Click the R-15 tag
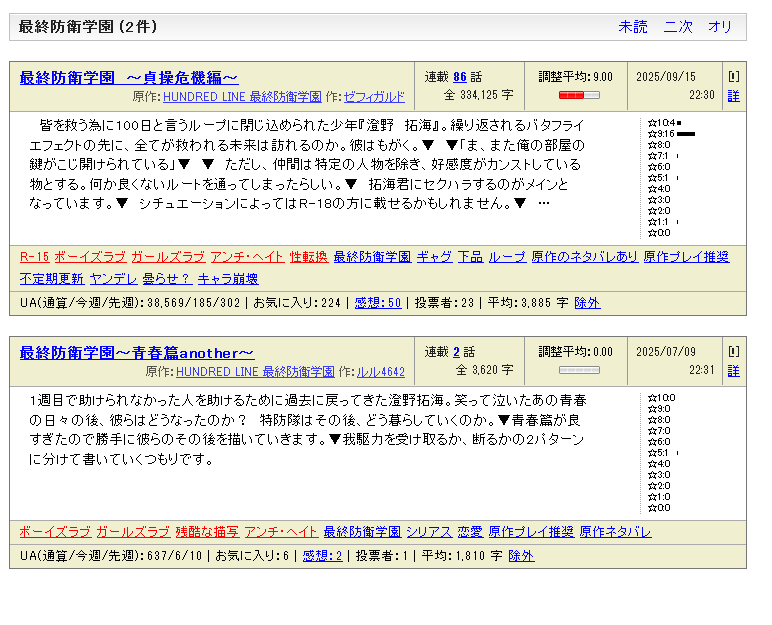 tap(34, 257)
